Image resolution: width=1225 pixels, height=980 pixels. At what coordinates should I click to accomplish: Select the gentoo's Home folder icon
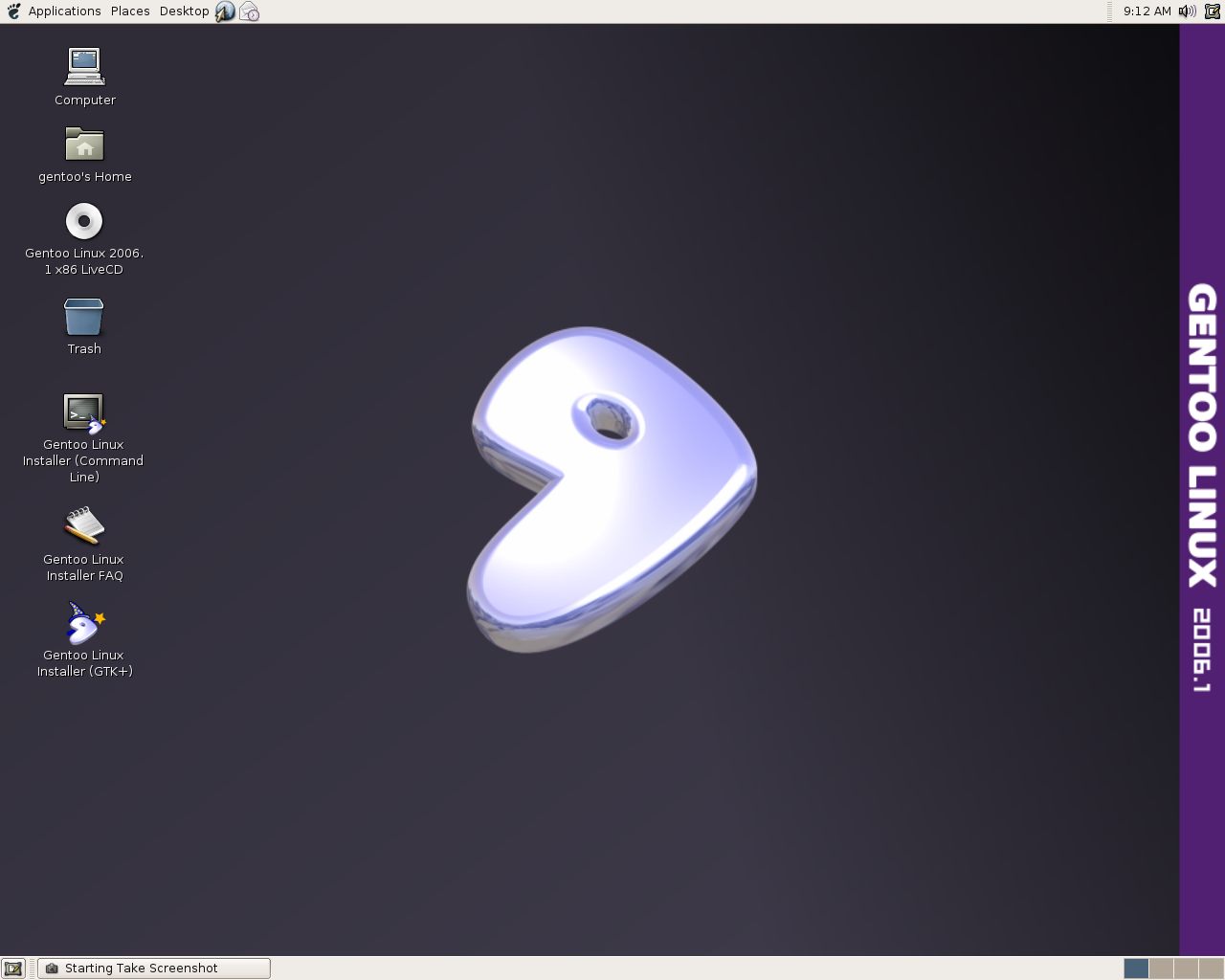point(84,145)
